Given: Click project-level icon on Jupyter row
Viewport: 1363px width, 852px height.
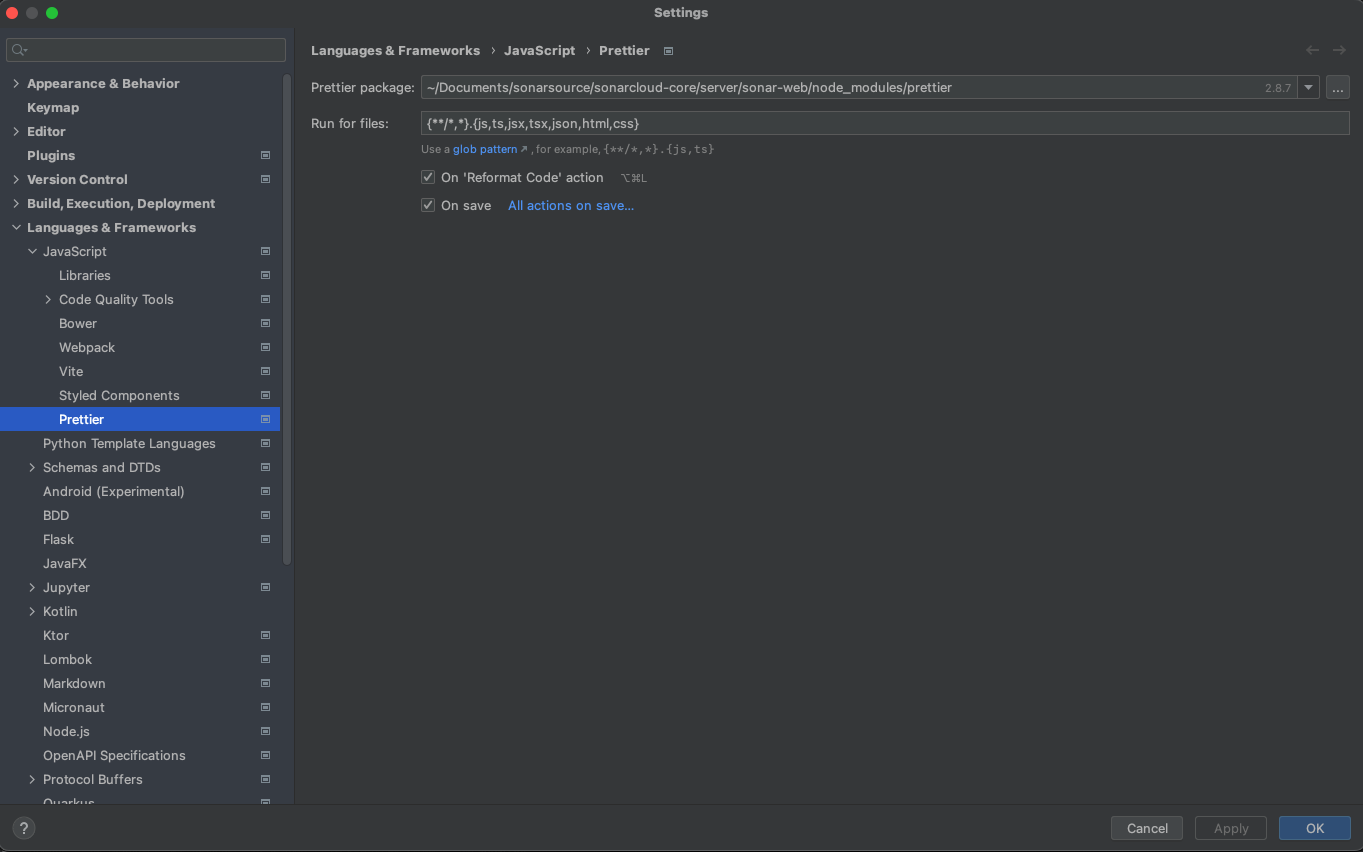Looking at the screenshot, I should (265, 587).
